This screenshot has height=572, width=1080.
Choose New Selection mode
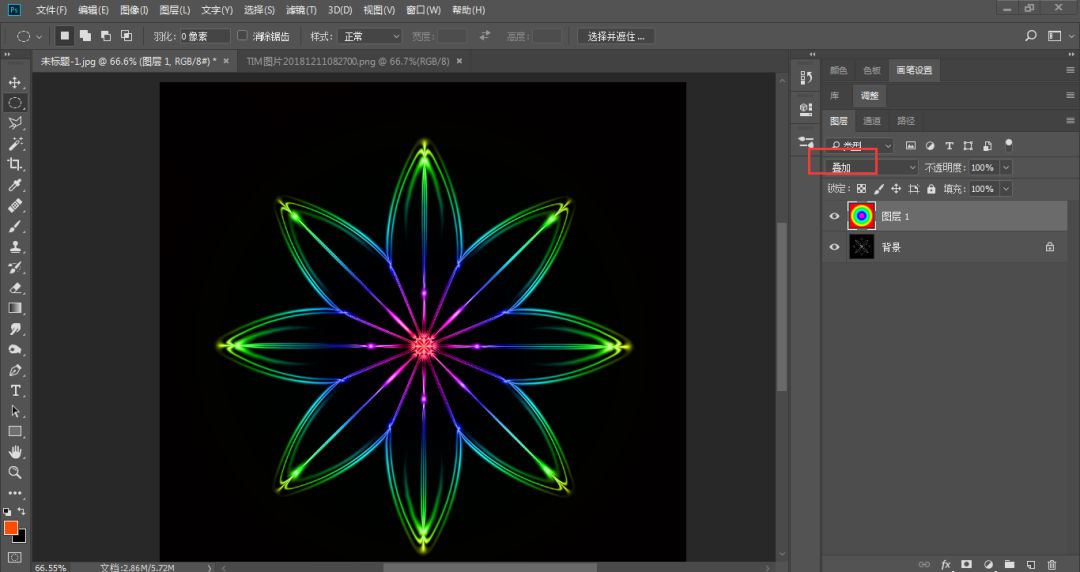coord(64,36)
